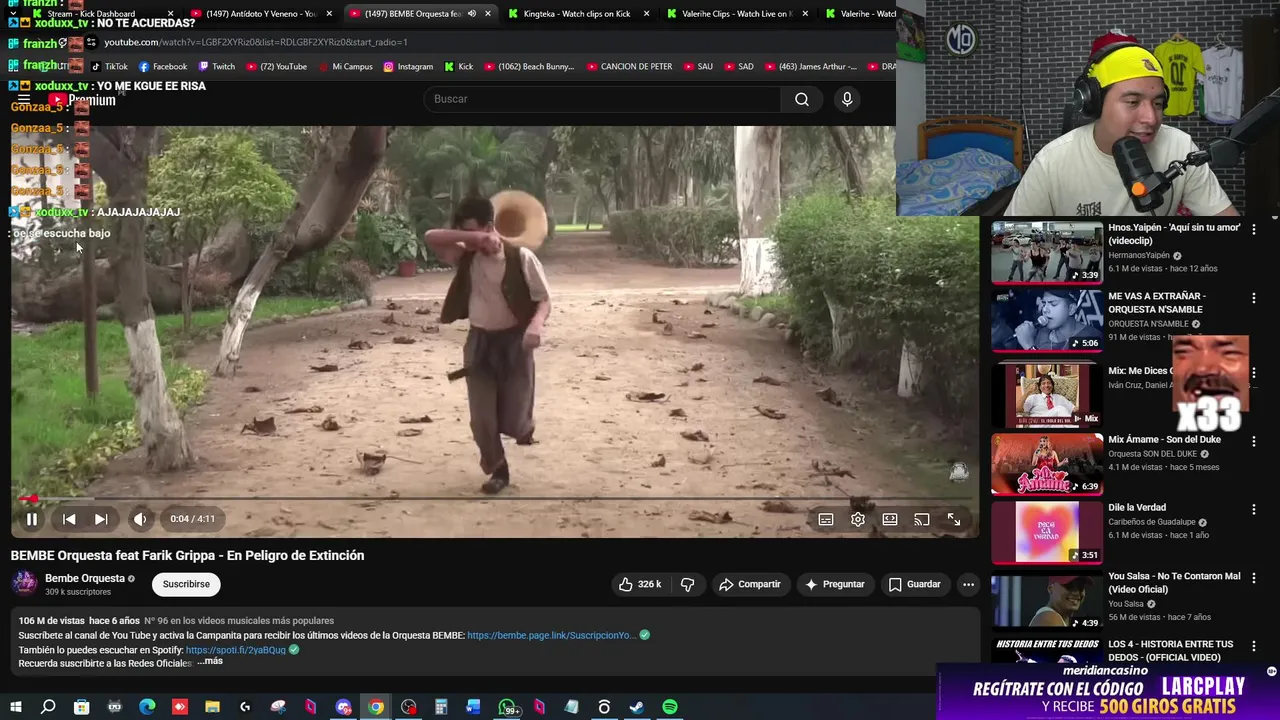Subscribe using the Suscribirse button
This screenshot has height=720, width=1280.
pos(186,584)
